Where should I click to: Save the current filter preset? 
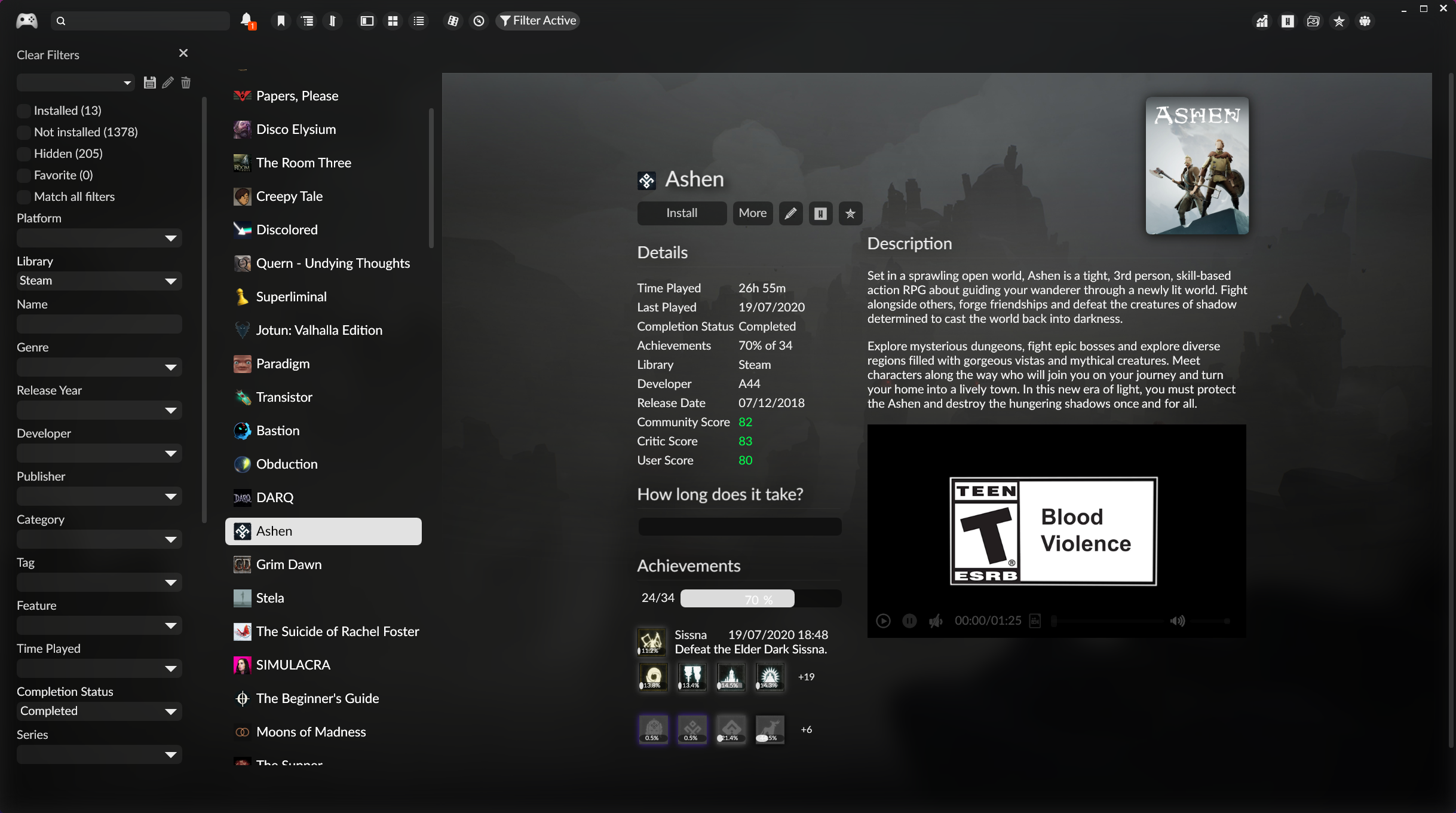(x=149, y=82)
